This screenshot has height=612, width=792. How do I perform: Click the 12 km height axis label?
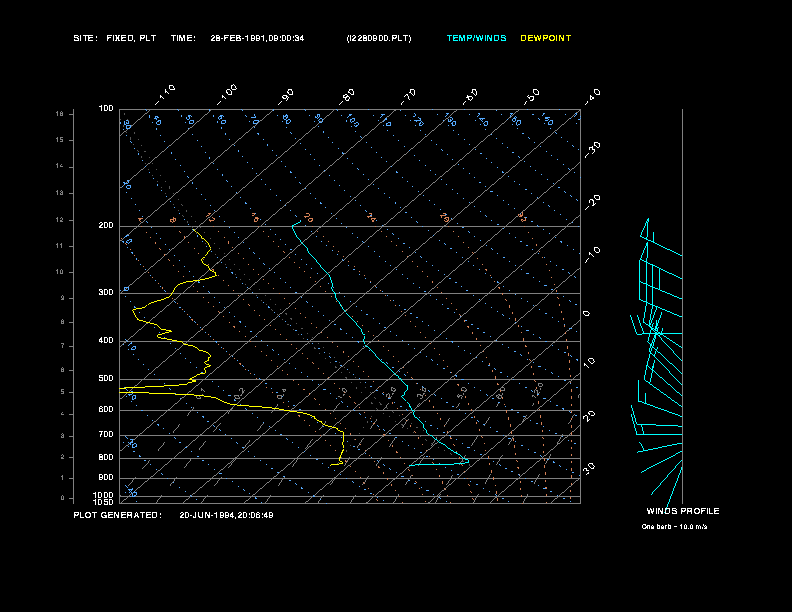pyautogui.click(x=60, y=220)
